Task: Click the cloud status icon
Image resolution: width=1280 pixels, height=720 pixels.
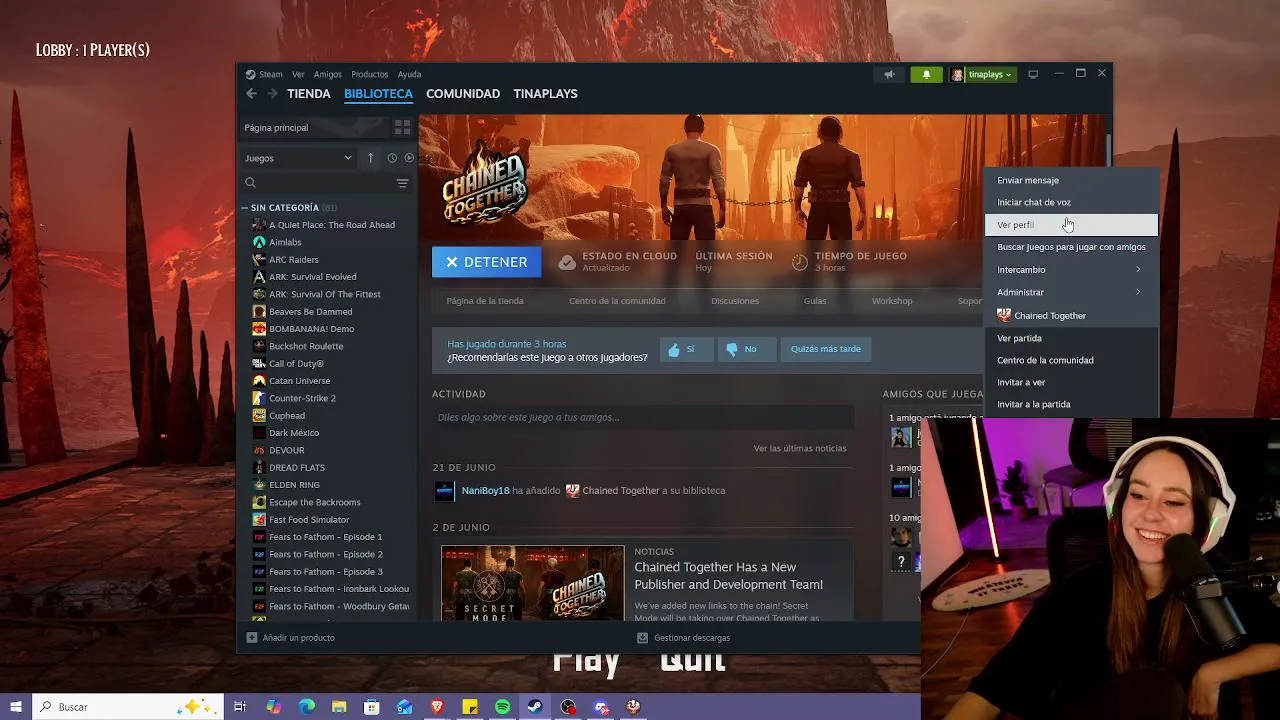Action: point(567,262)
